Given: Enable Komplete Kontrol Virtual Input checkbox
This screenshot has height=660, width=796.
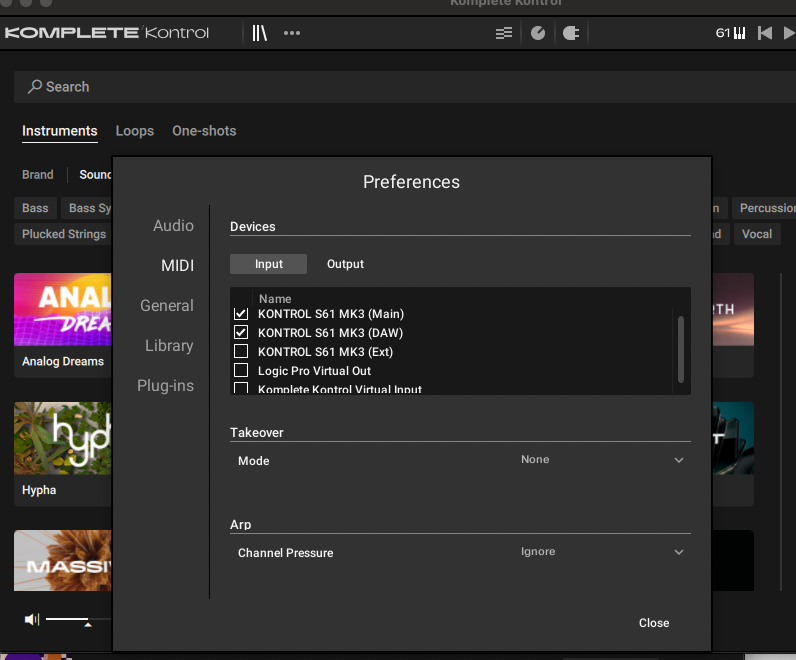Looking at the screenshot, I should [241, 388].
